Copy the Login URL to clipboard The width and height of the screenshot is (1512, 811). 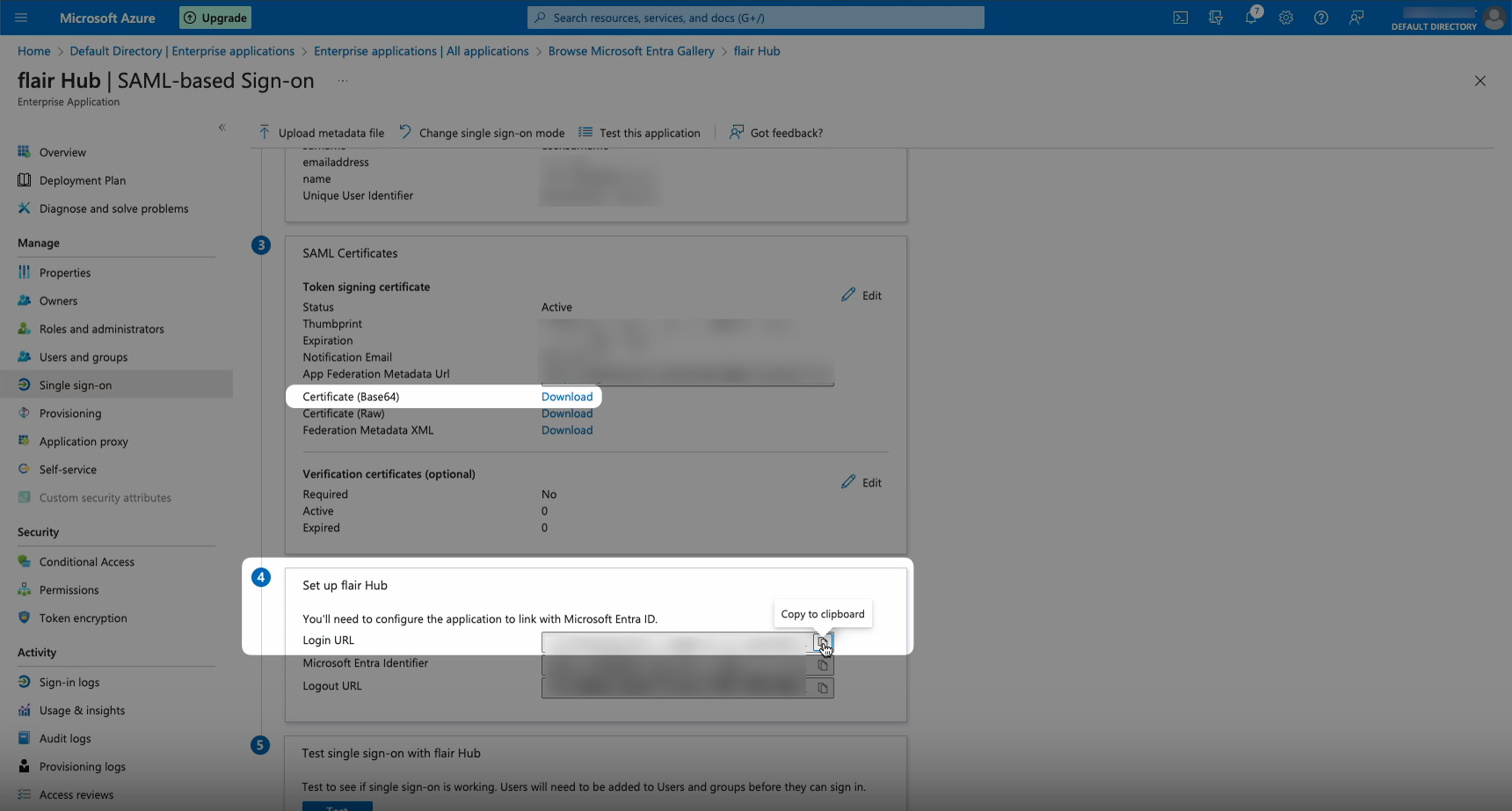point(823,642)
